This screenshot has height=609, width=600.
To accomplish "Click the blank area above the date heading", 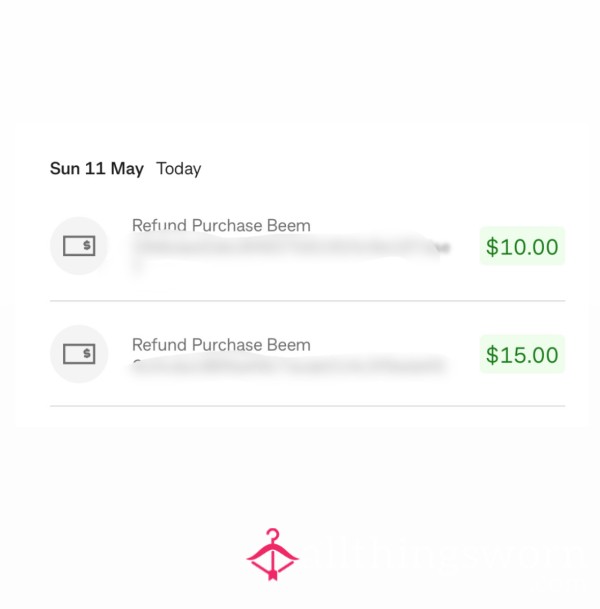I will [x=300, y=62].
